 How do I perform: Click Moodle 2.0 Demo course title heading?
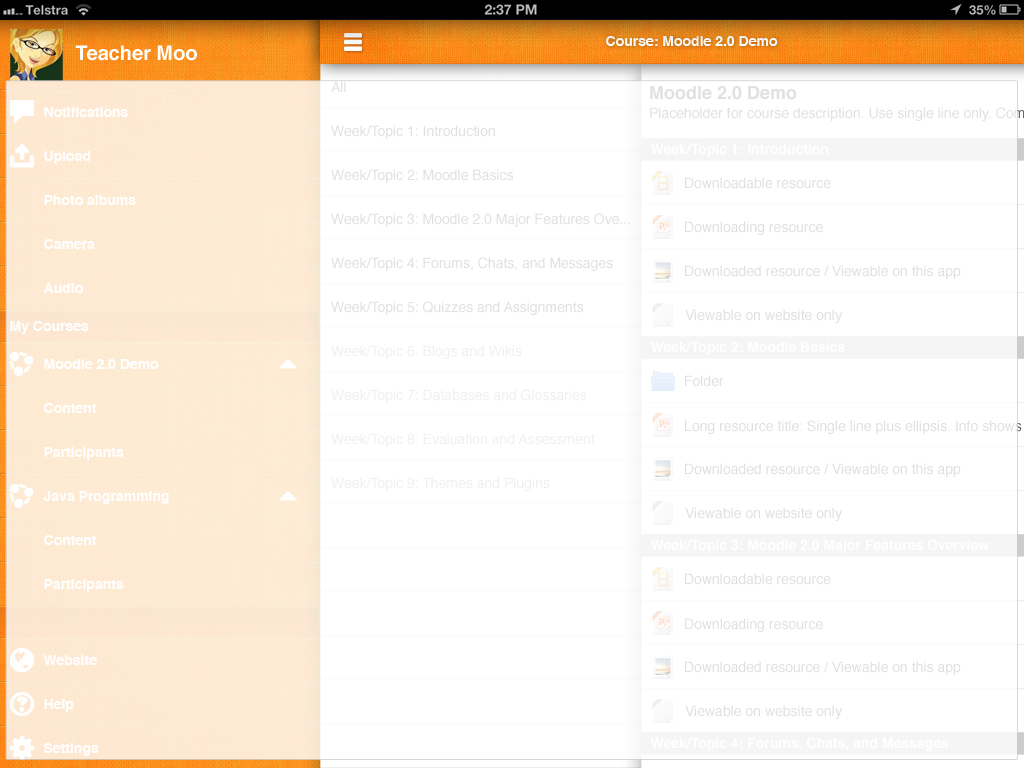tap(723, 93)
